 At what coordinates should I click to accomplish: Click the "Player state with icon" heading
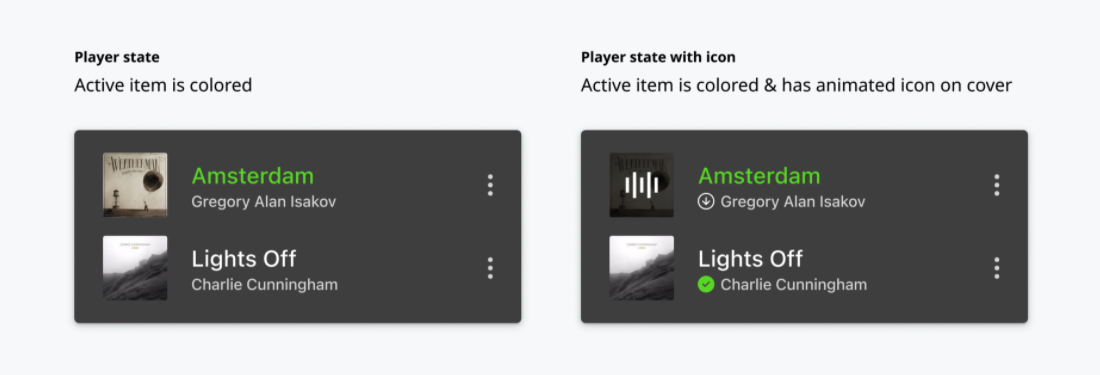click(x=658, y=57)
